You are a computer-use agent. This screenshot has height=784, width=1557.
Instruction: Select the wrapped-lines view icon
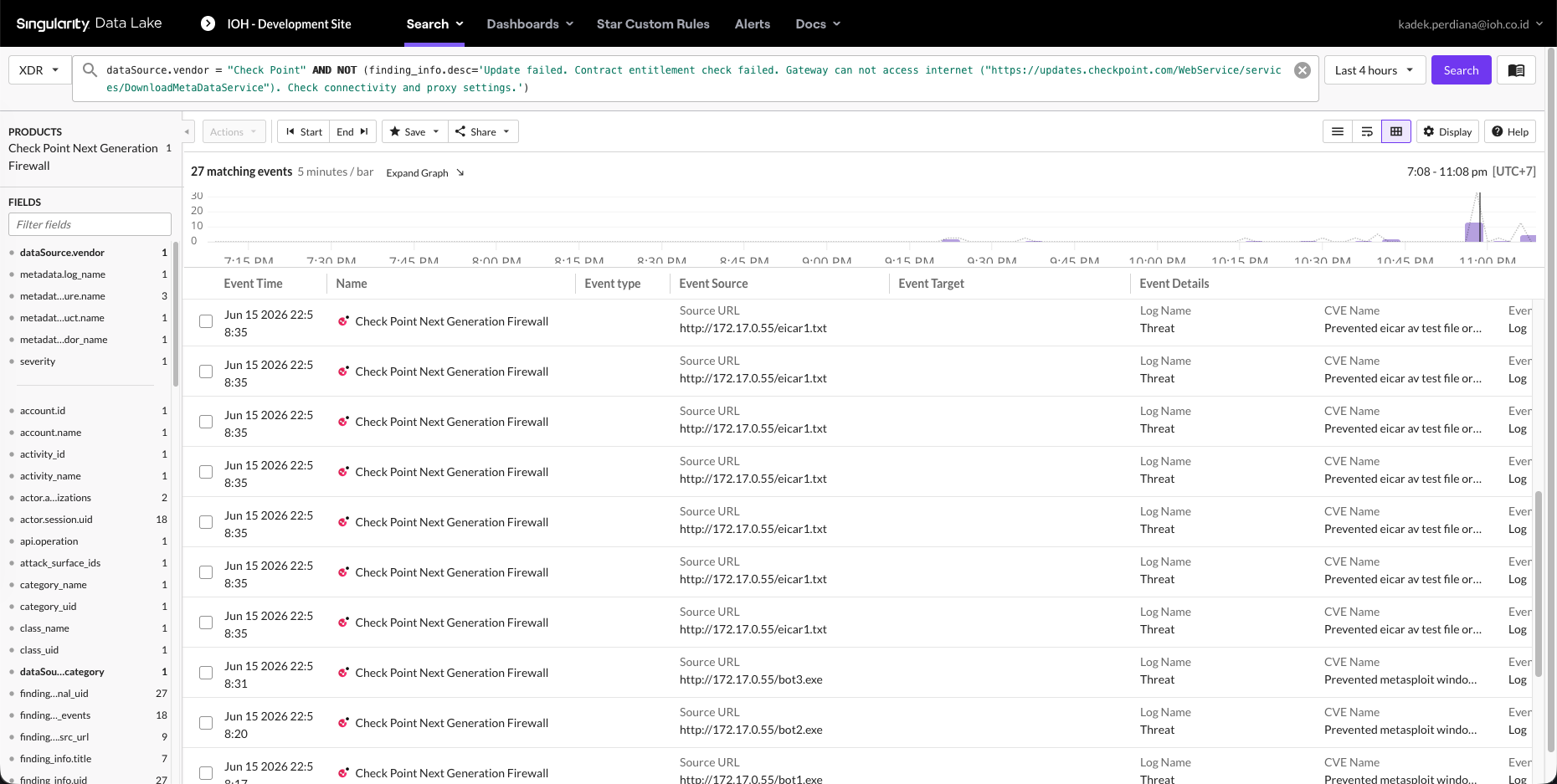tap(1367, 131)
